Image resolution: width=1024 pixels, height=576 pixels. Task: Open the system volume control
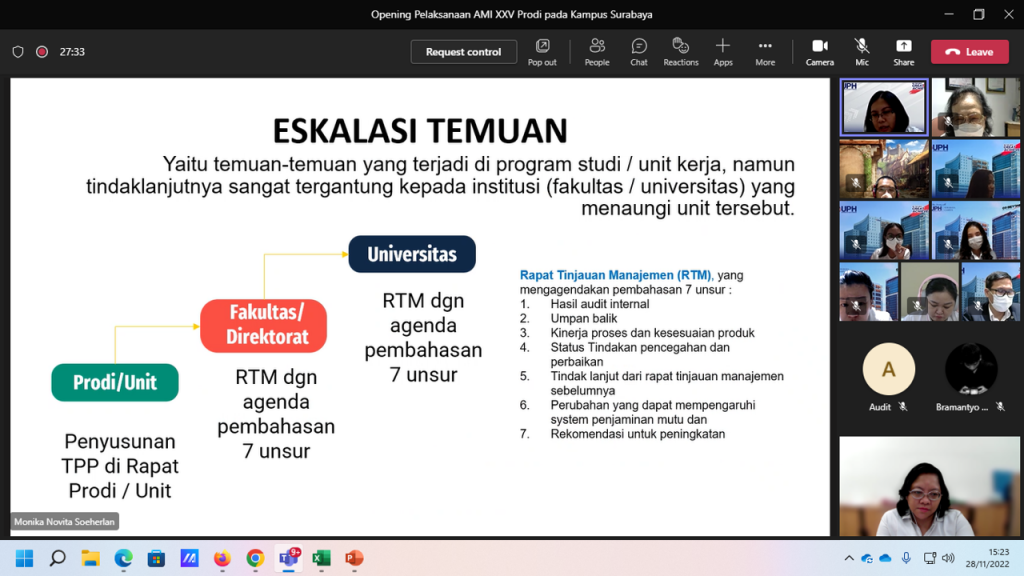click(947, 558)
